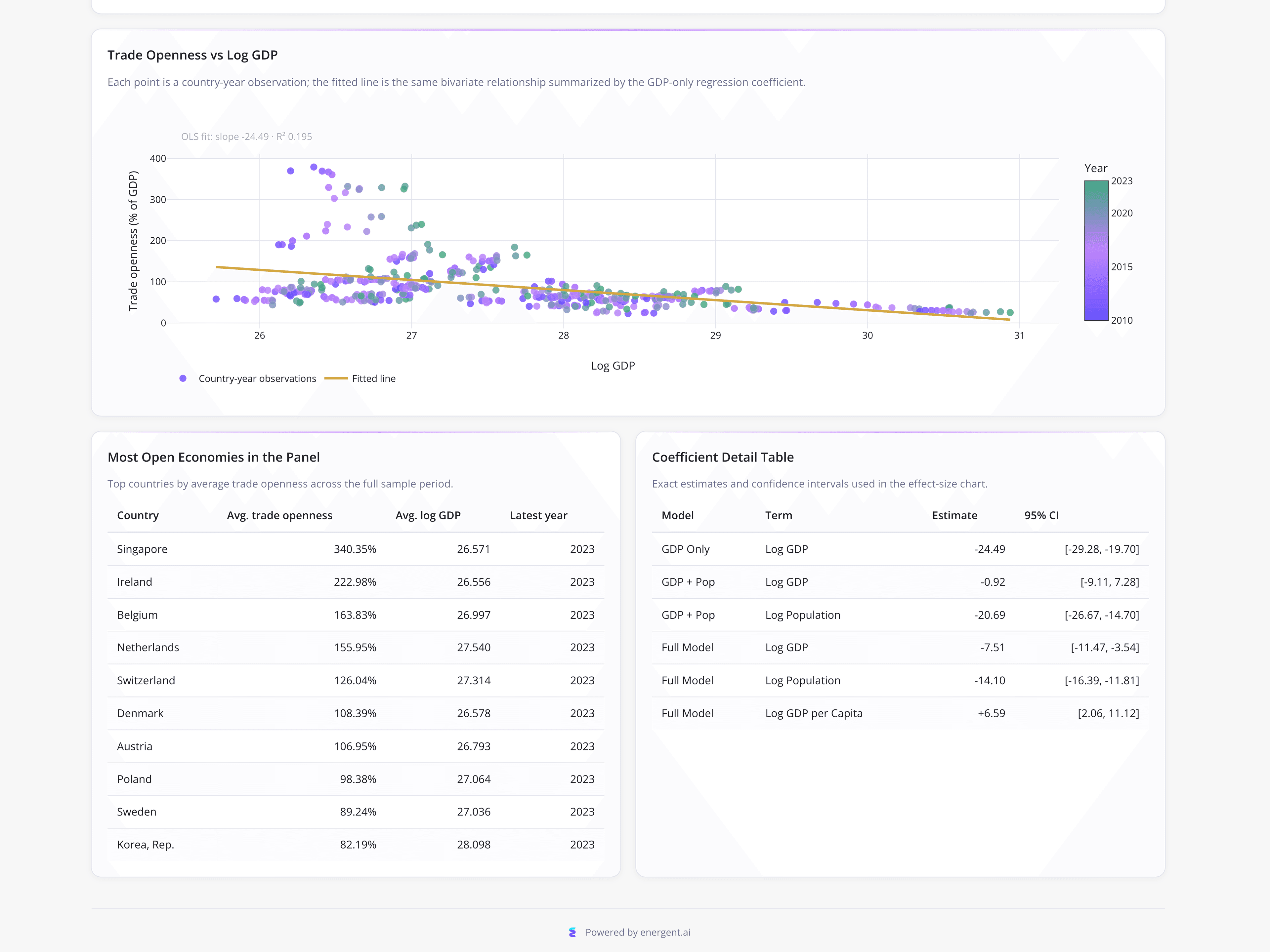Sort by the "Avg. log GDP" column header
The image size is (1270, 952).
(428, 515)
